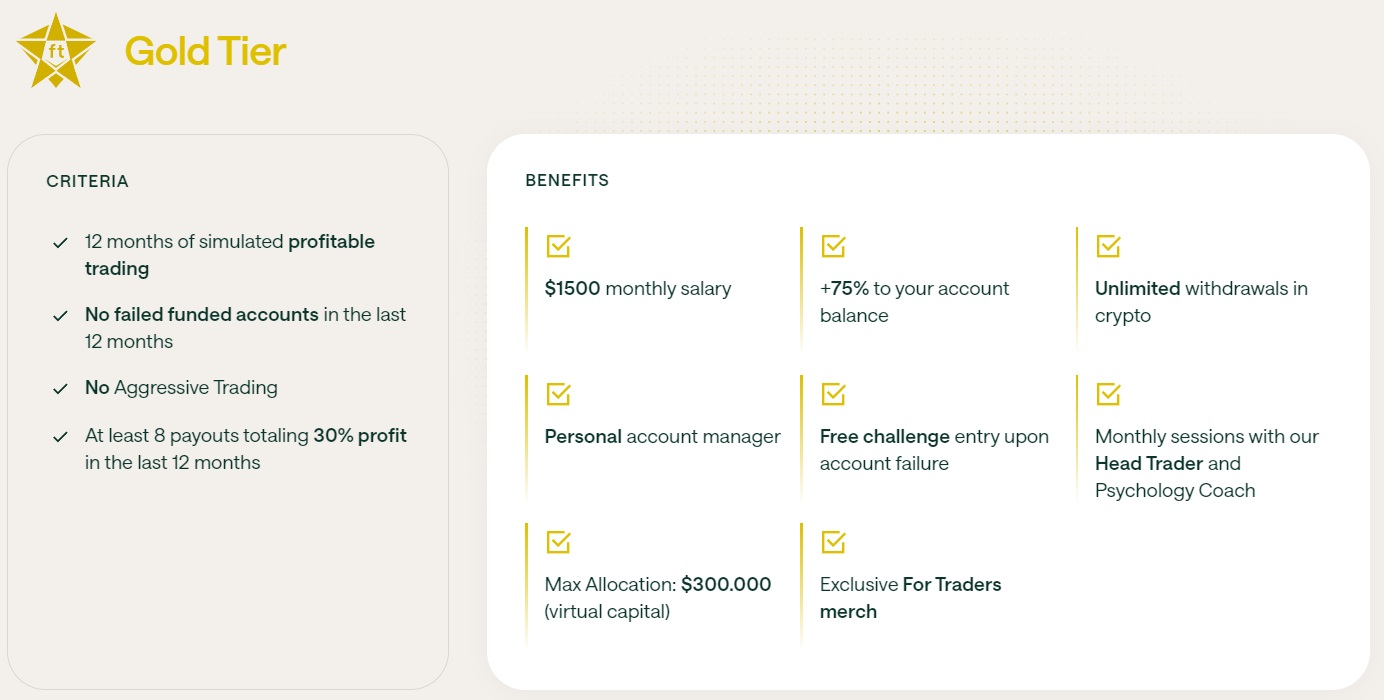Viewport: 1384px width, 700px height.
Task: Click checkbox icon above Max Allocation
Action: coord(558,542)
